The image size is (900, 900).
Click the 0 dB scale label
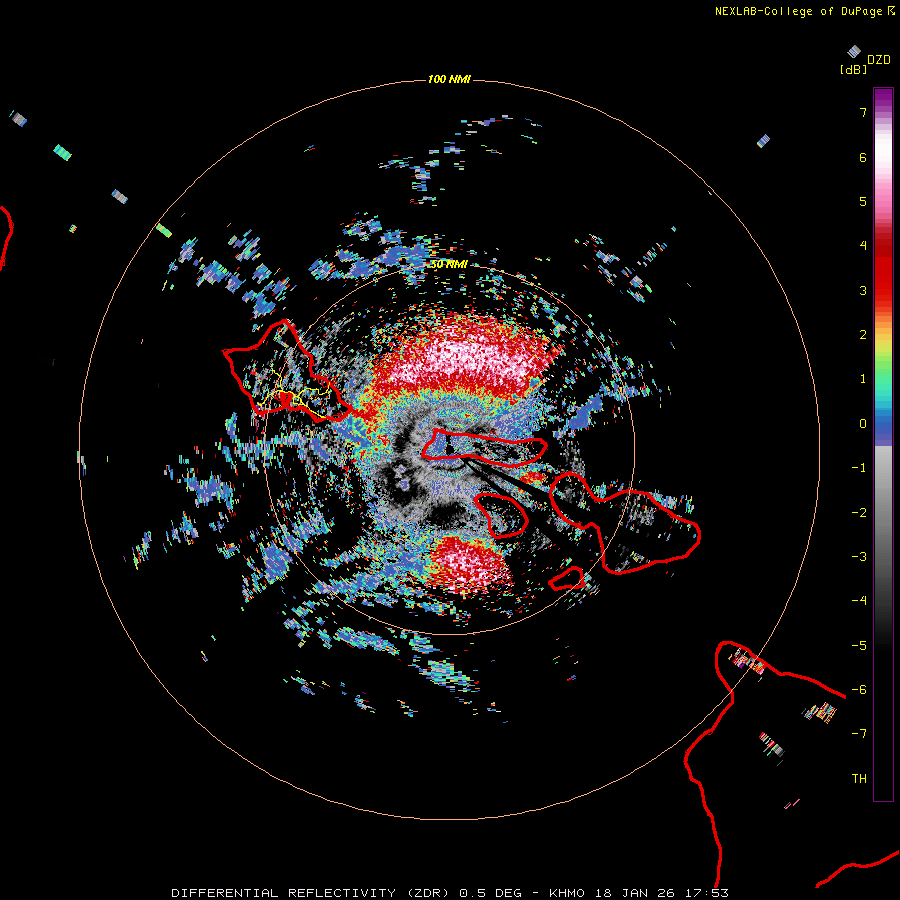click(x=863, y=424)
